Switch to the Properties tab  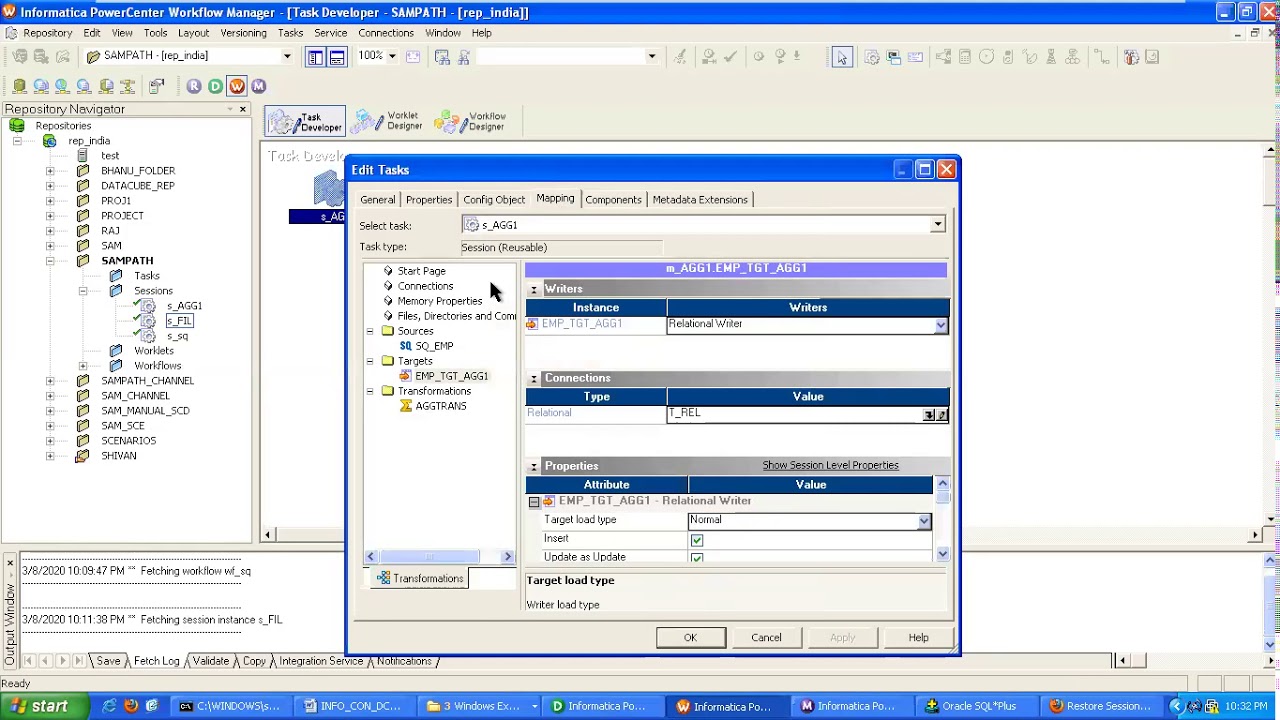(429, 200)
